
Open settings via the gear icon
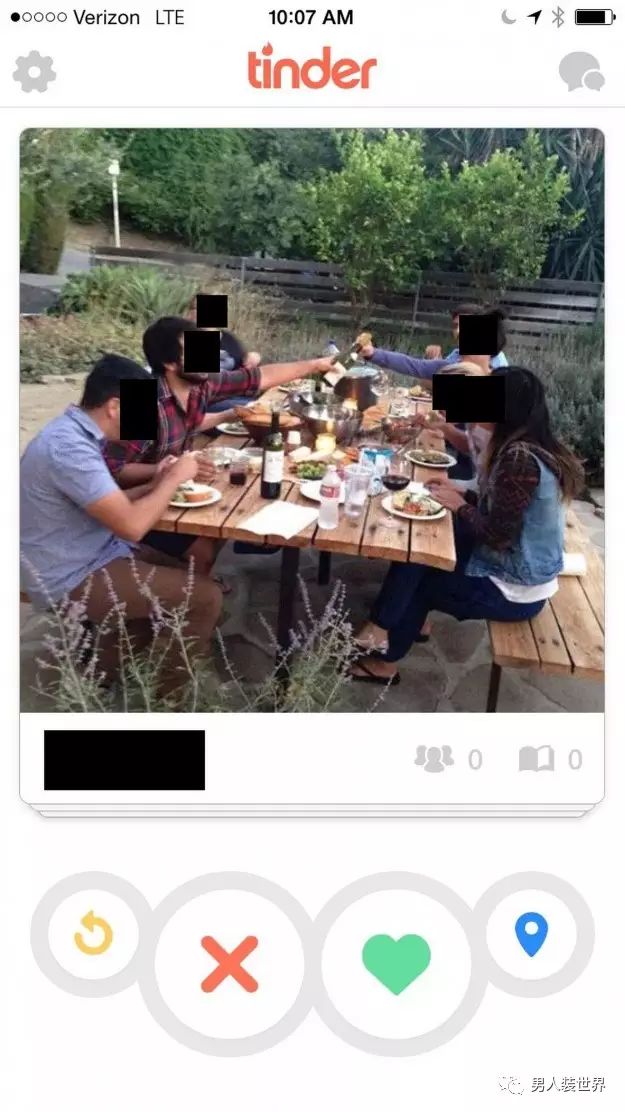pos(34,72)
